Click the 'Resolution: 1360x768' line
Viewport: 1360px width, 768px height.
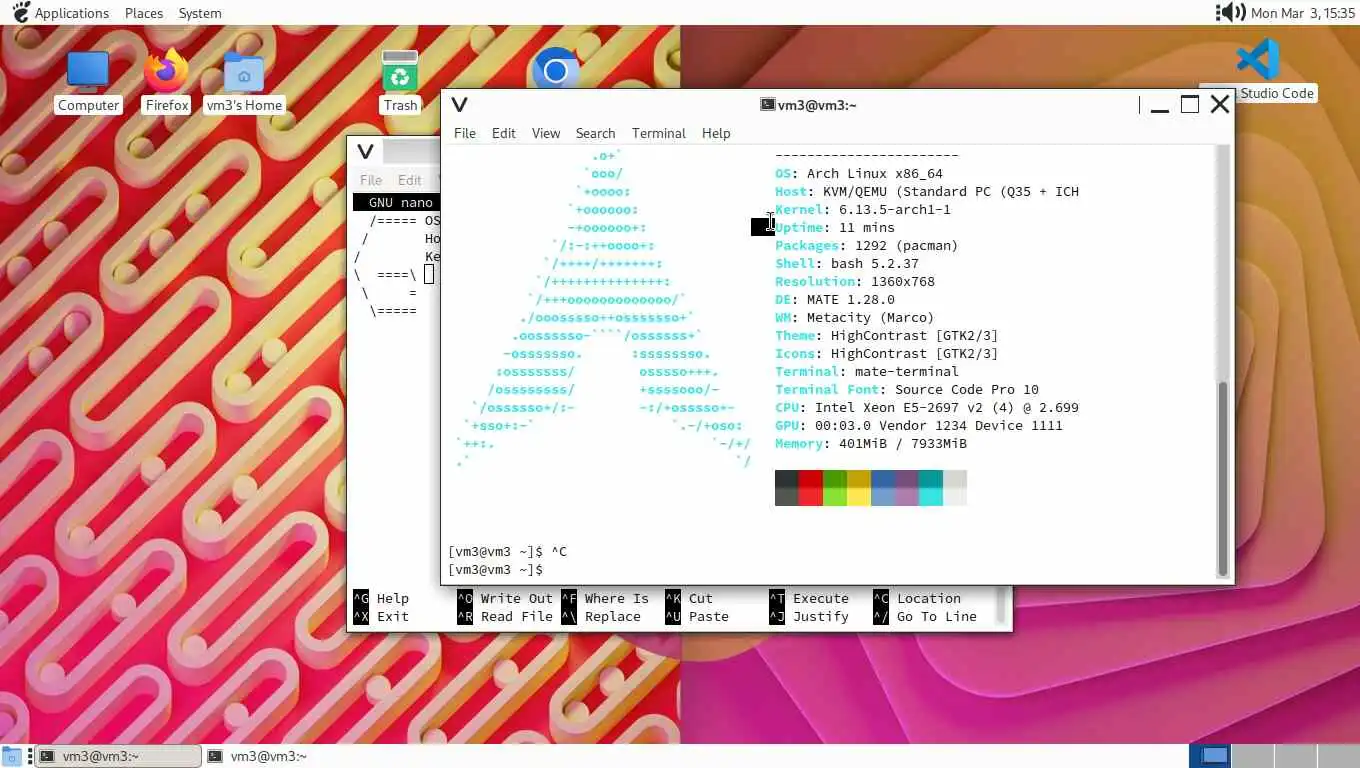(x=855, y=282)
